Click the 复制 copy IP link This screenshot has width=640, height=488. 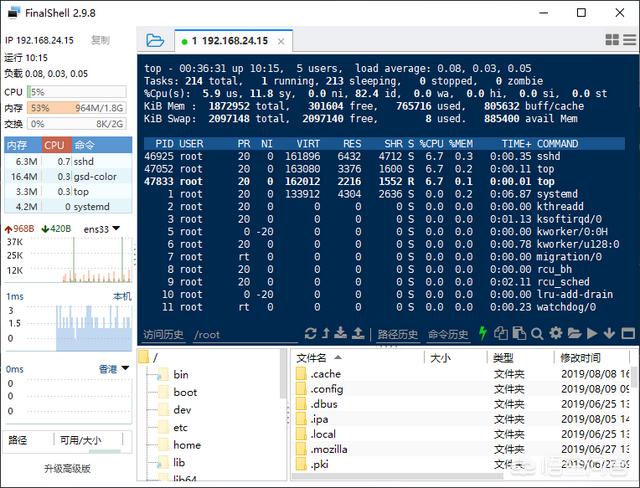[100, 41]
